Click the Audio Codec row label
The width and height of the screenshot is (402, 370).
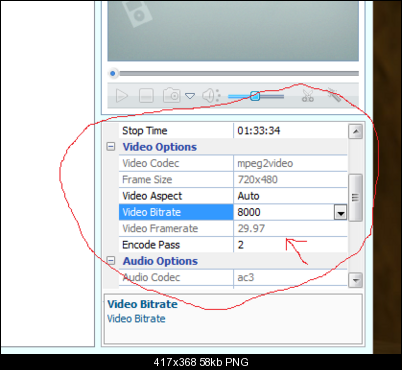(151, 277)
